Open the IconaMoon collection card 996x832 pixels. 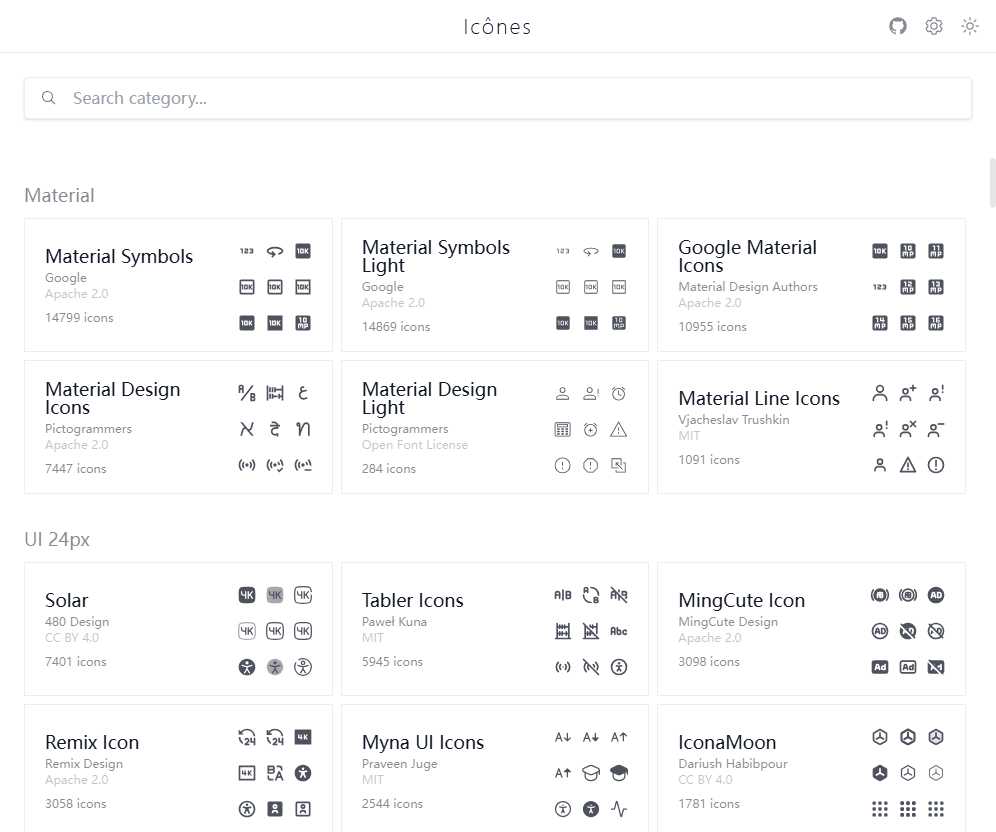[727, 742]
